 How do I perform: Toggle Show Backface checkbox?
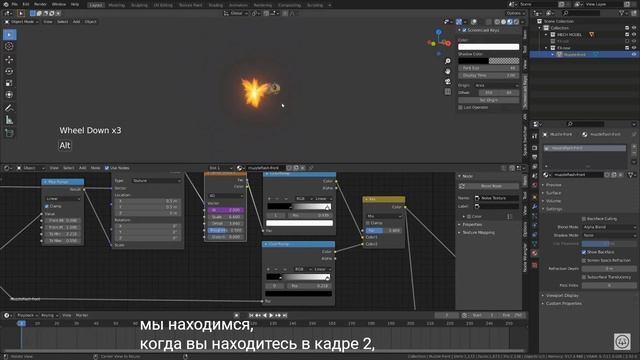[584, 252]
